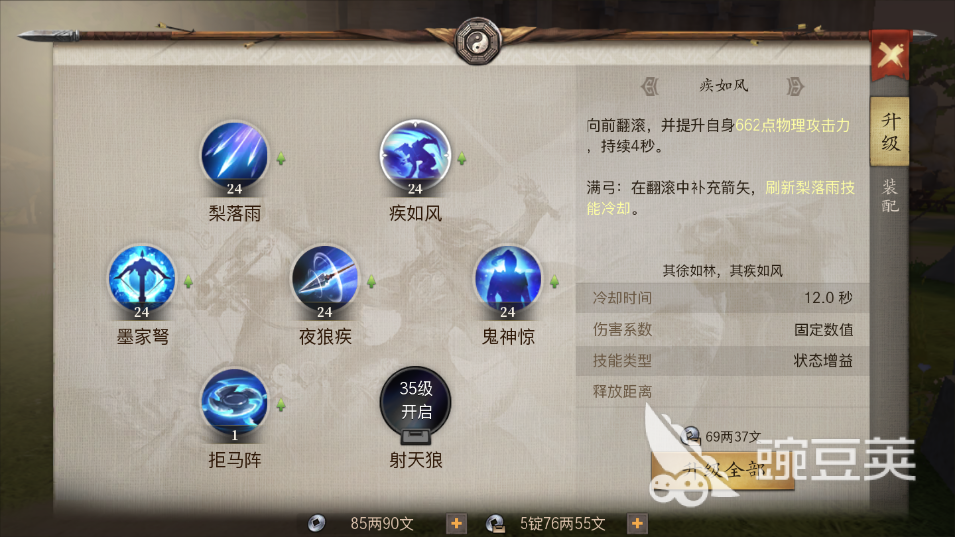Viewport: 955px width, 537px height.
Task: Select the 疾如风 skill icon
Action: [x=415, y=155]
